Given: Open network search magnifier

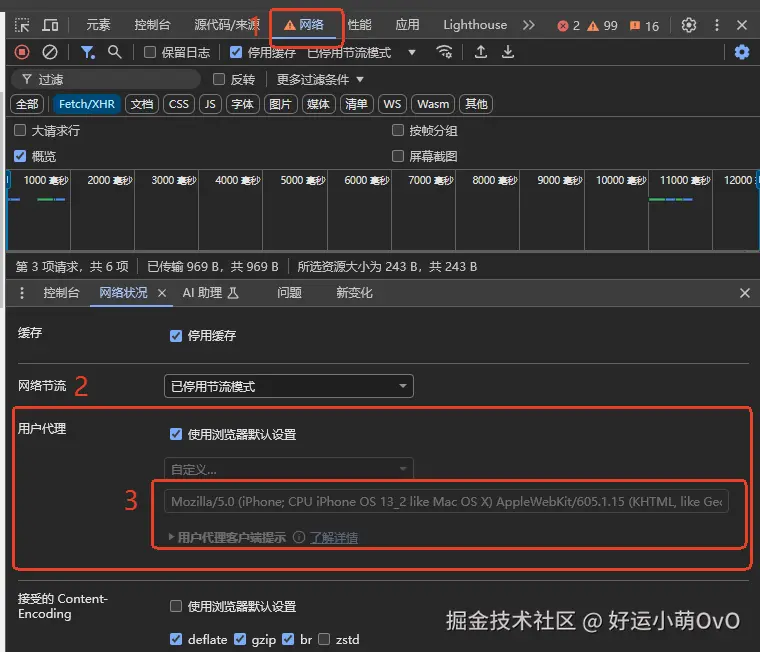Looking at the screenshot, I should [x=114, y=52].
